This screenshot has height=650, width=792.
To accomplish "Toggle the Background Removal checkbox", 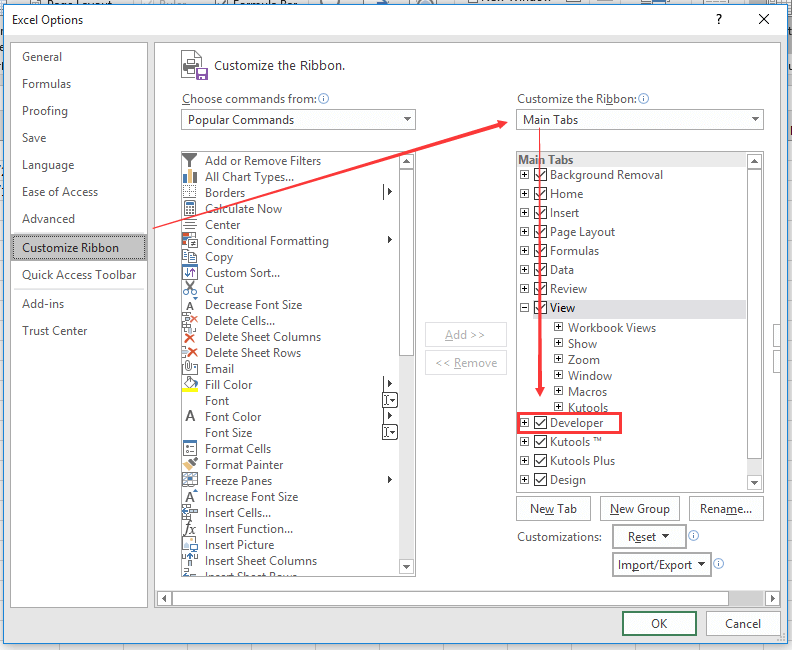I will pos(541,175).
